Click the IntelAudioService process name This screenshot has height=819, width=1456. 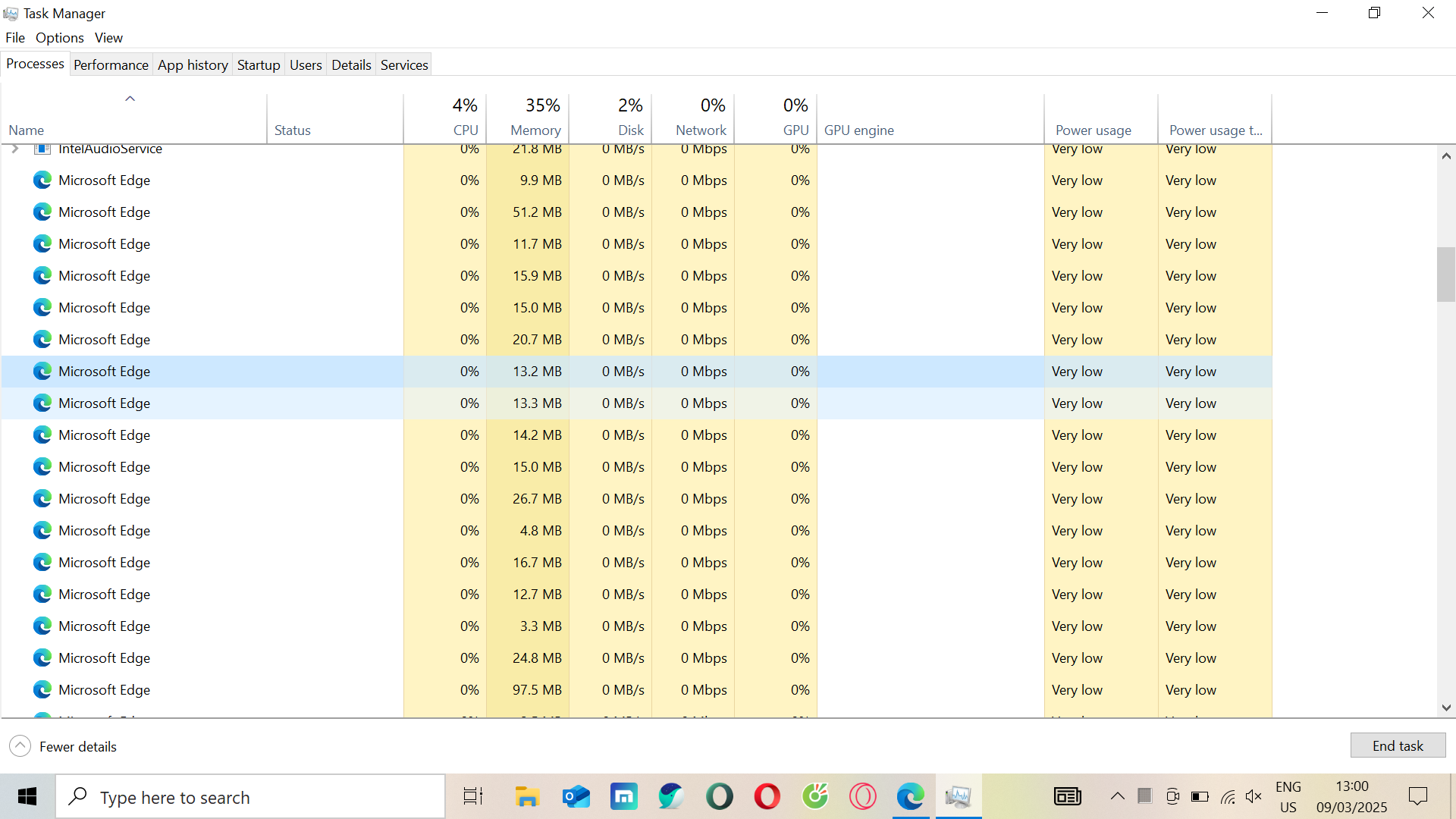[110, 149]
